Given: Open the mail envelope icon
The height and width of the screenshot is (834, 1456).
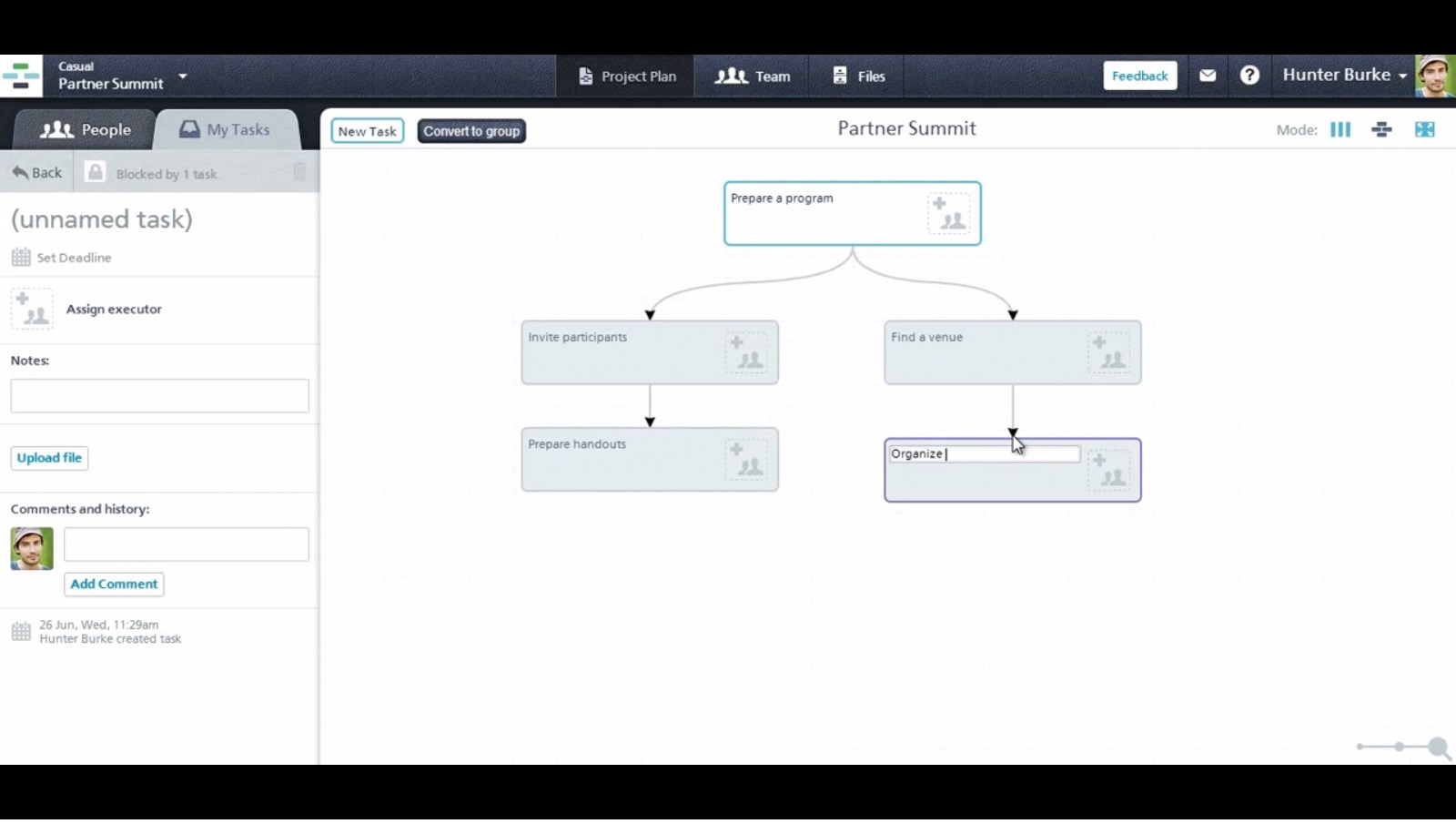Looking at the screenshot, I should (1208, 76).
